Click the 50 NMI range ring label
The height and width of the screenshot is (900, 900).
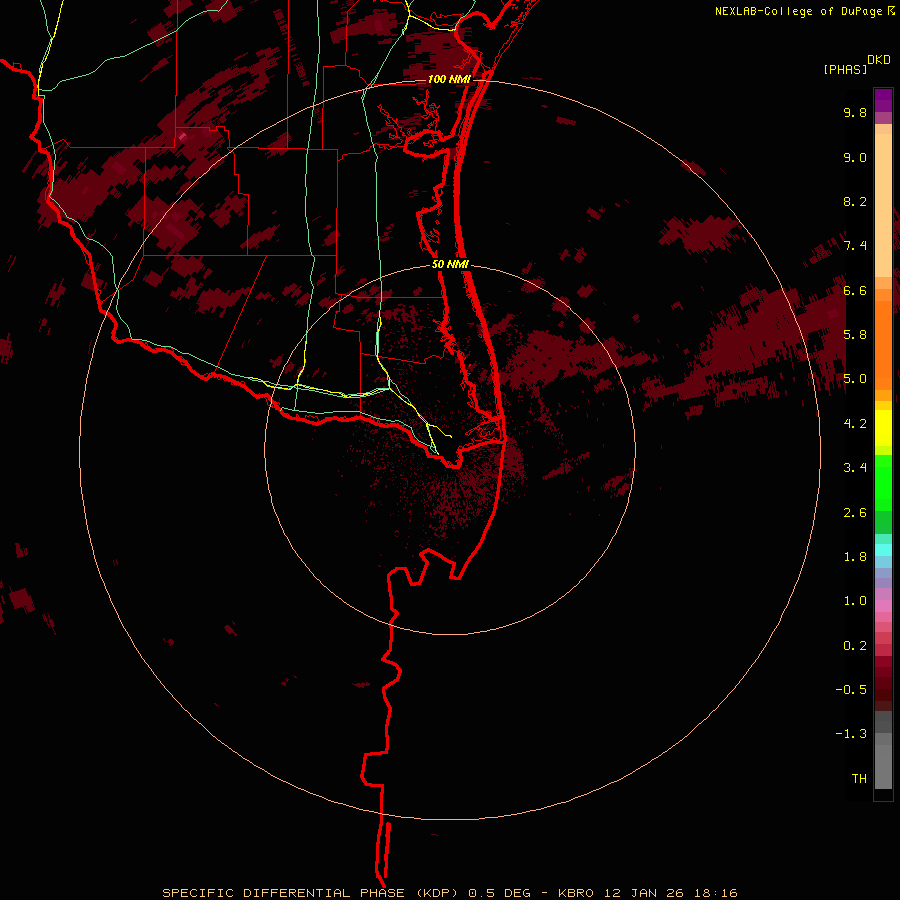450,264
